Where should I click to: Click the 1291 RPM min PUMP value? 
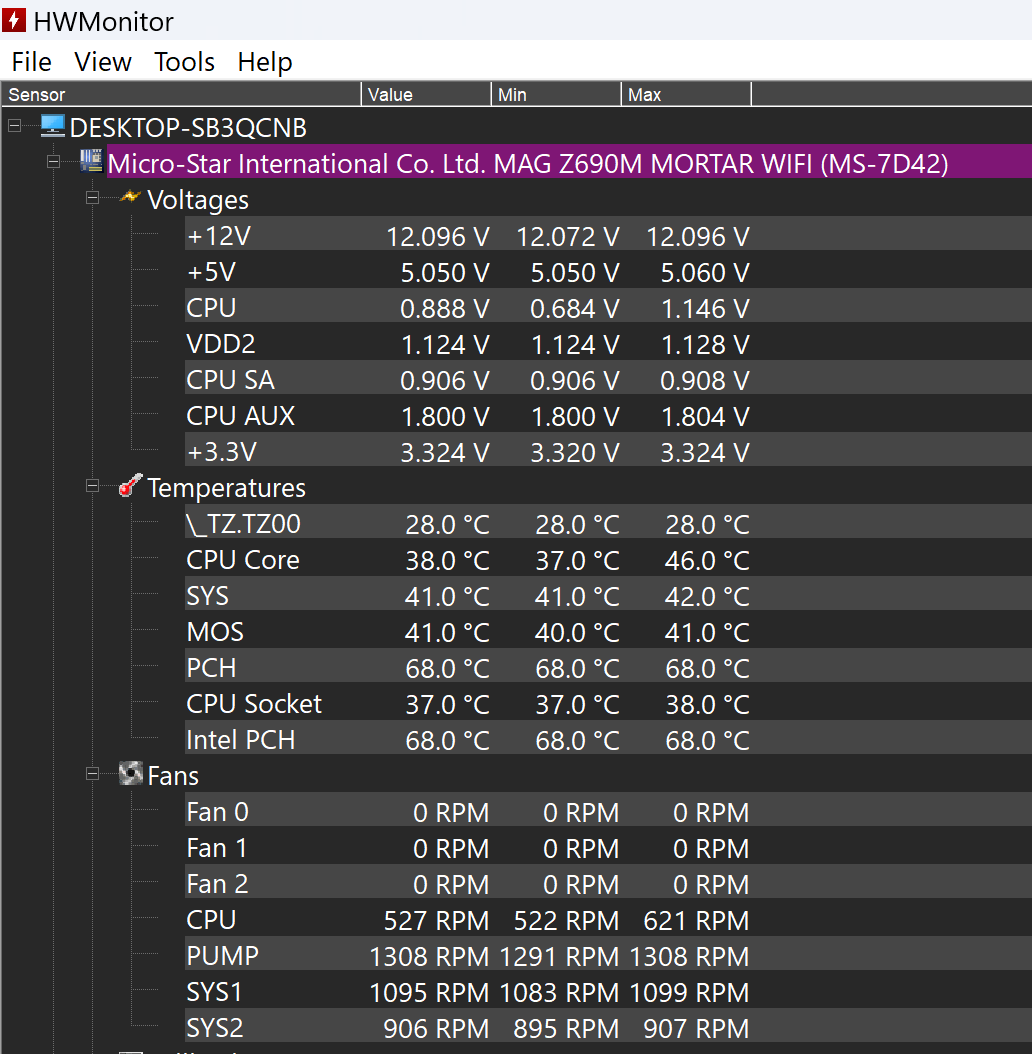[x=559, y=957]
